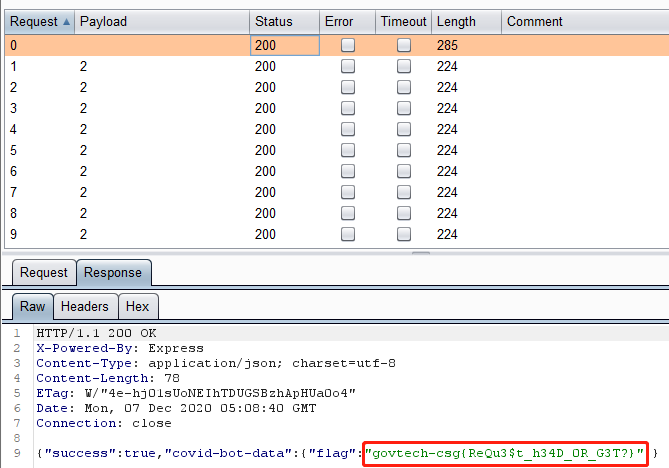Sort results by Request column header
This screenshot has width=669, height=468.
[x=38, y=21]
